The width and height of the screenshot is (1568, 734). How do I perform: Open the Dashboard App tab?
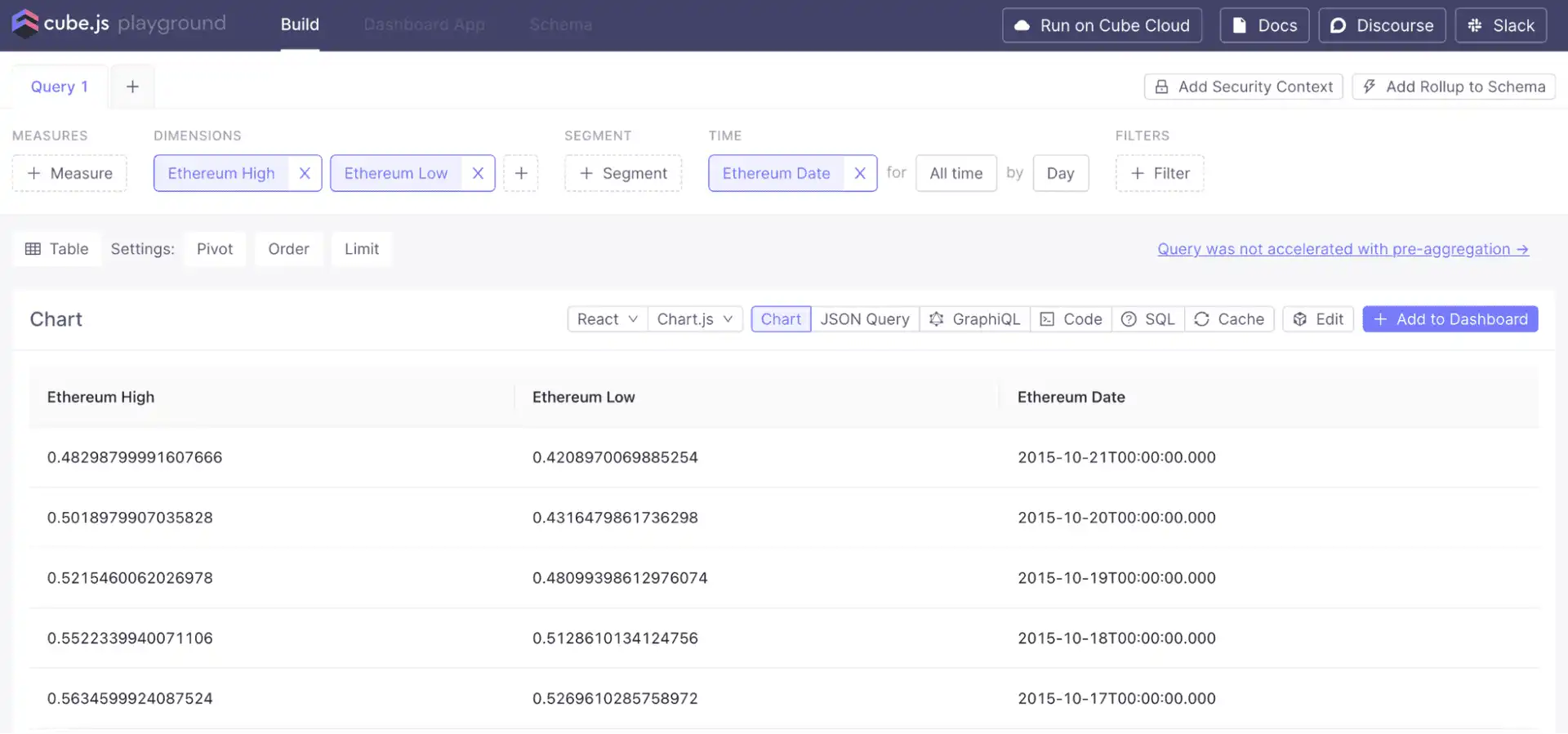pos(424,24)
